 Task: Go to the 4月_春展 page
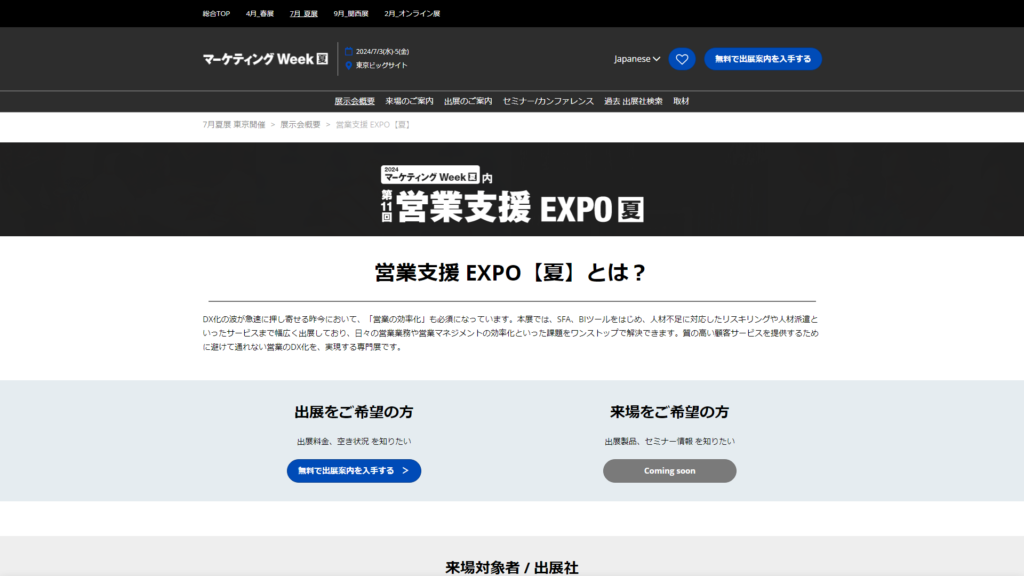pos(260,14)
